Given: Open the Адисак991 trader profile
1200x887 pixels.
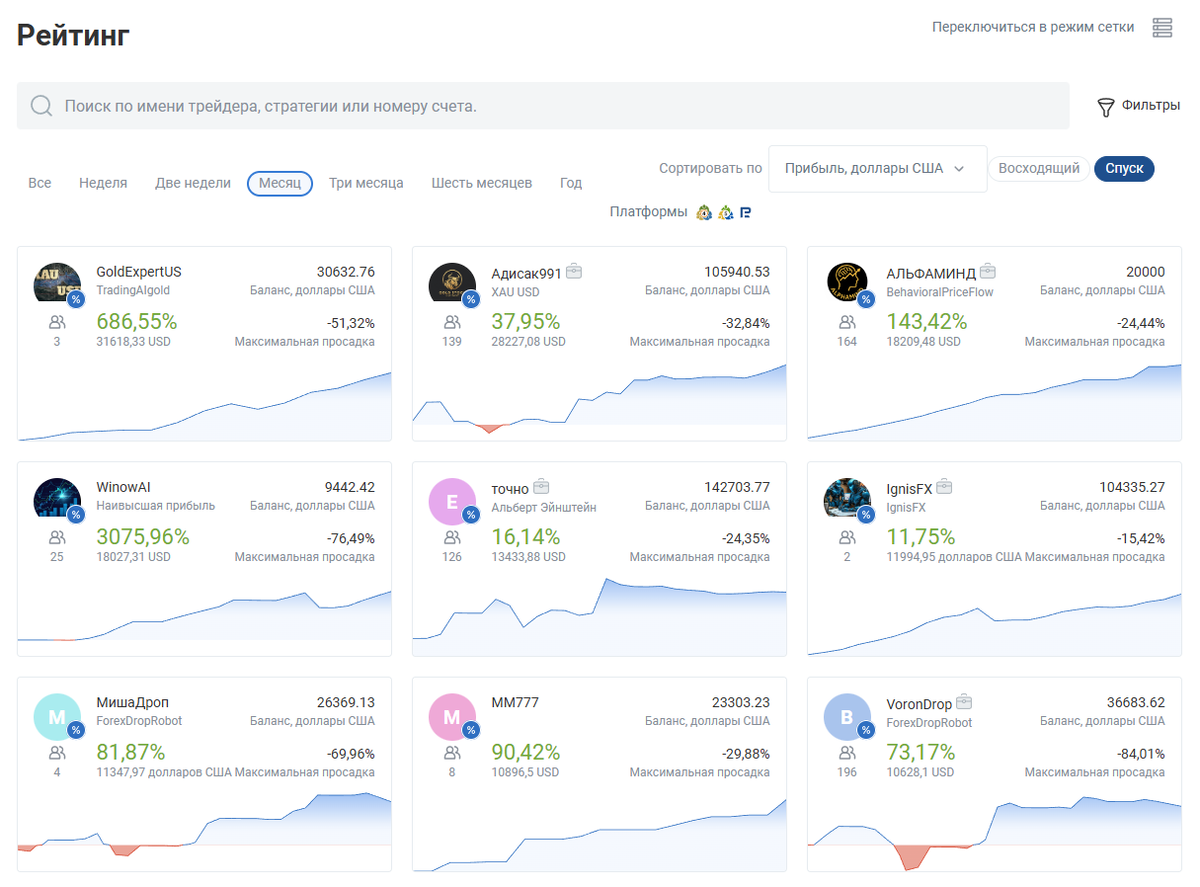Looking at the screenshot, I should 526,271.
